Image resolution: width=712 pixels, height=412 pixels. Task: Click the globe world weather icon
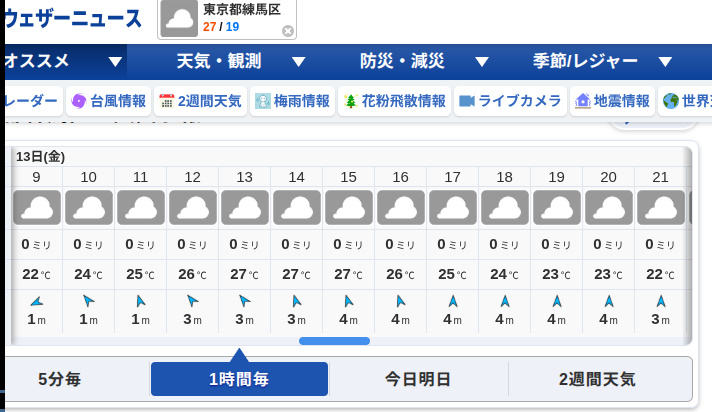click(670, 101)
